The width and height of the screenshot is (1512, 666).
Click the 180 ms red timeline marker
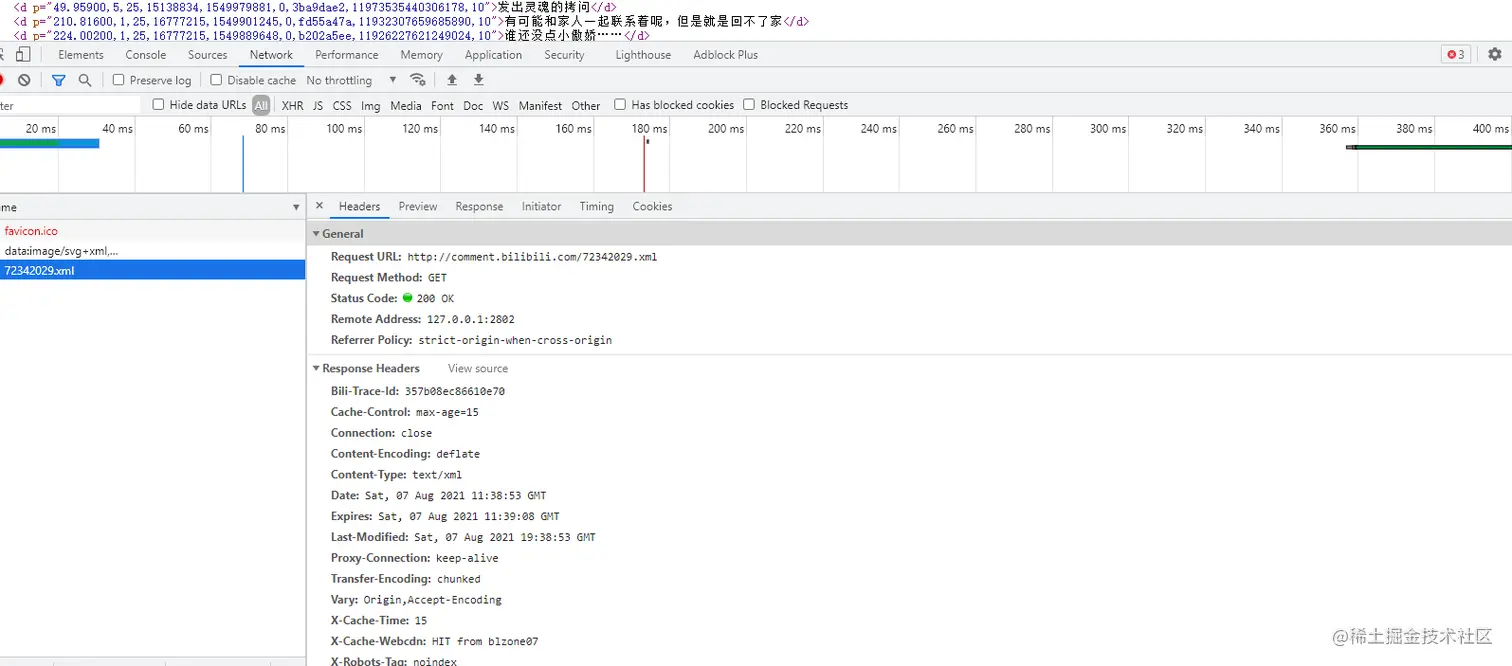pyautogui.click(x=644, y=164)
